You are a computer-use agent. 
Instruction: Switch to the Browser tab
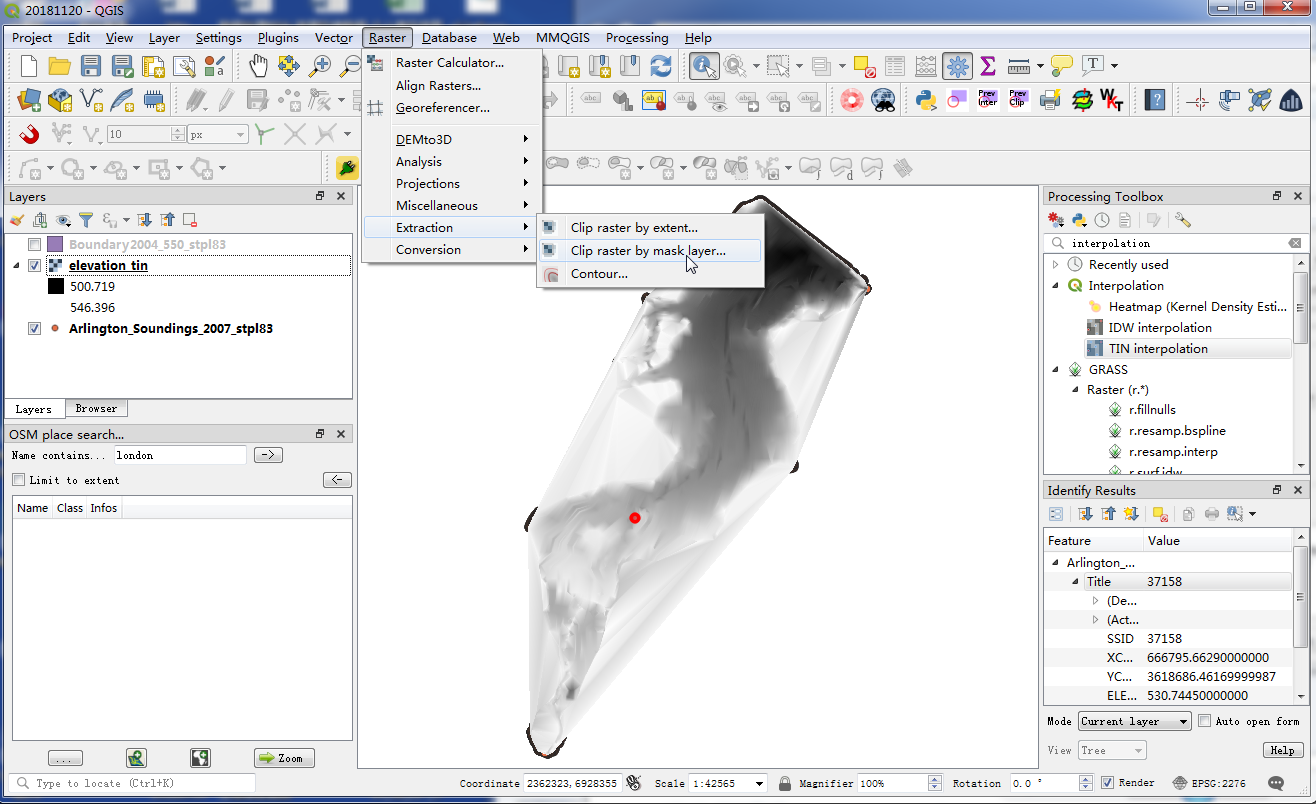pos(96,409)
